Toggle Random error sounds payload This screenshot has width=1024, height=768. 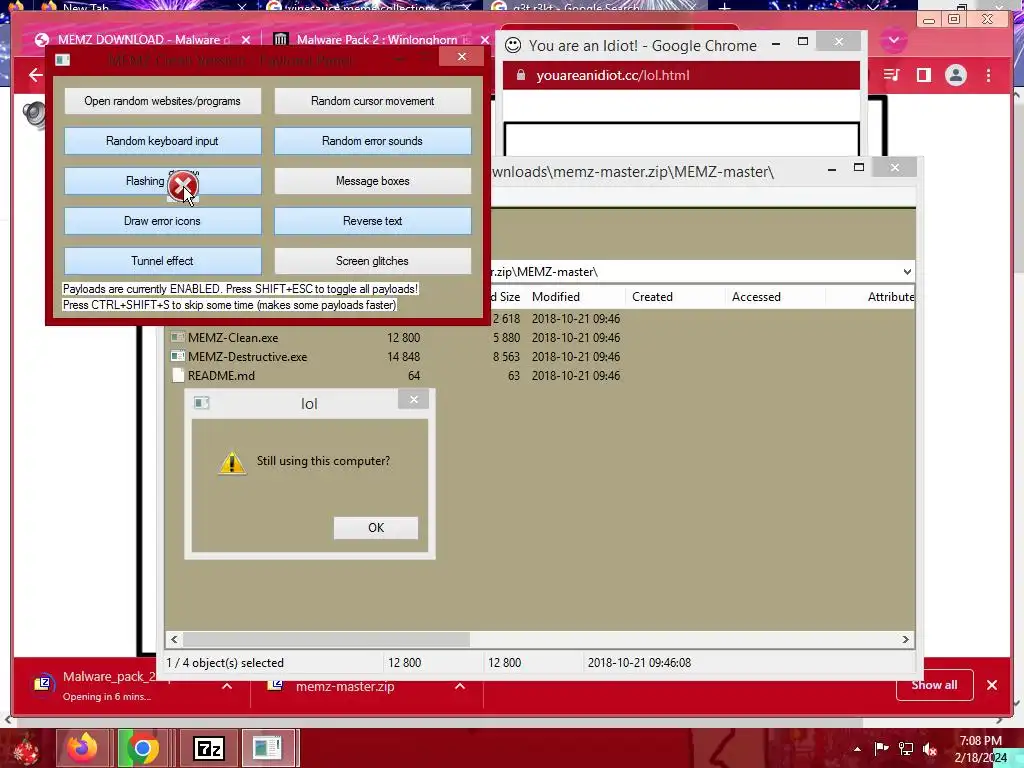(x=372, y=141)
